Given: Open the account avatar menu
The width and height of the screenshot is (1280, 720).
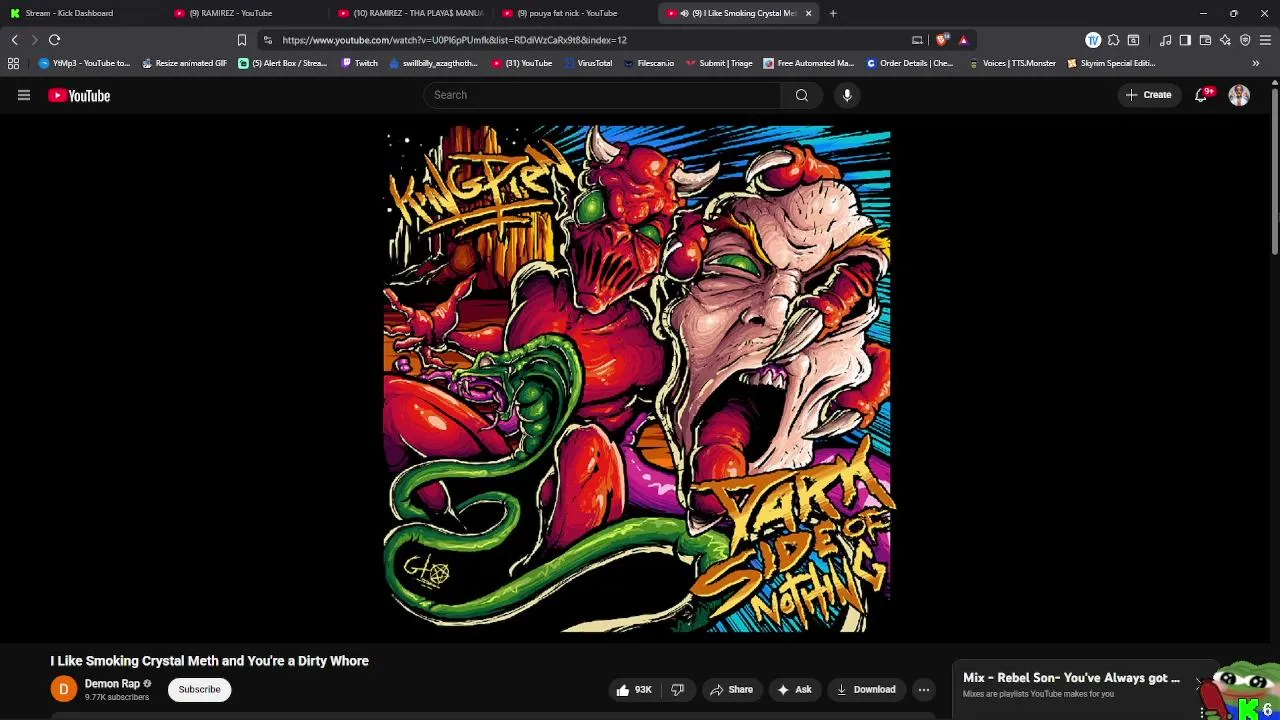Looking at the screenshot, I should pyautogui.click(x=1239, y=95).
